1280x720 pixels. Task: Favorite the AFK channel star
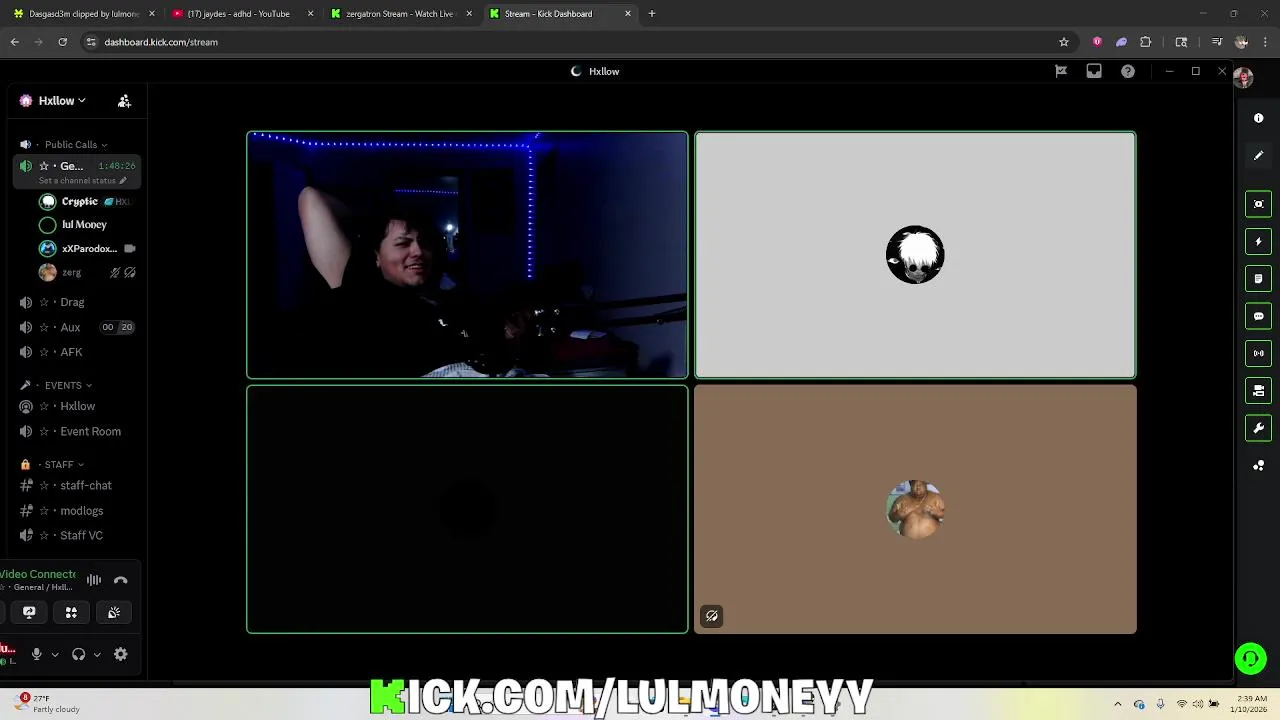click(43, 352)
